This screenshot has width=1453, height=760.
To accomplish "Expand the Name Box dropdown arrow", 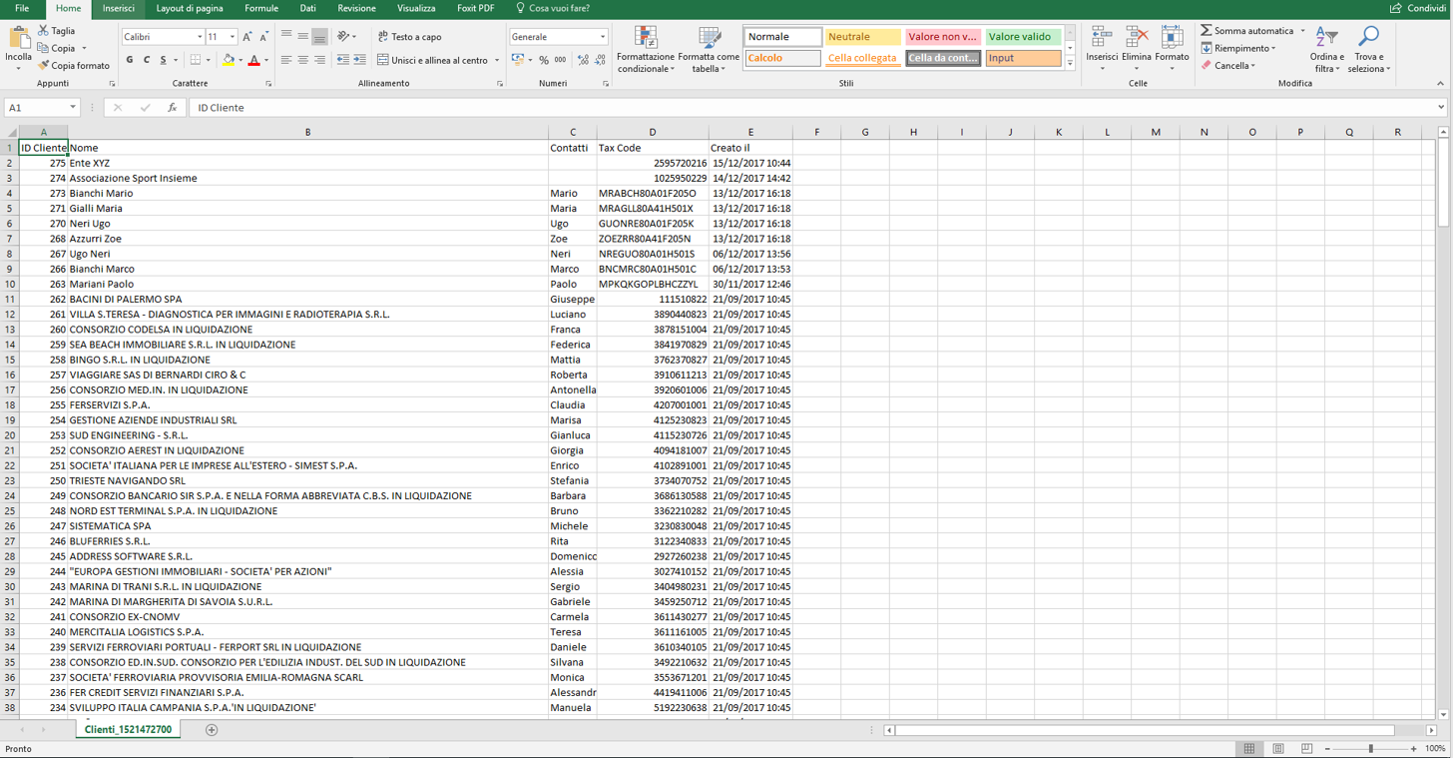I will coord(73,108).
